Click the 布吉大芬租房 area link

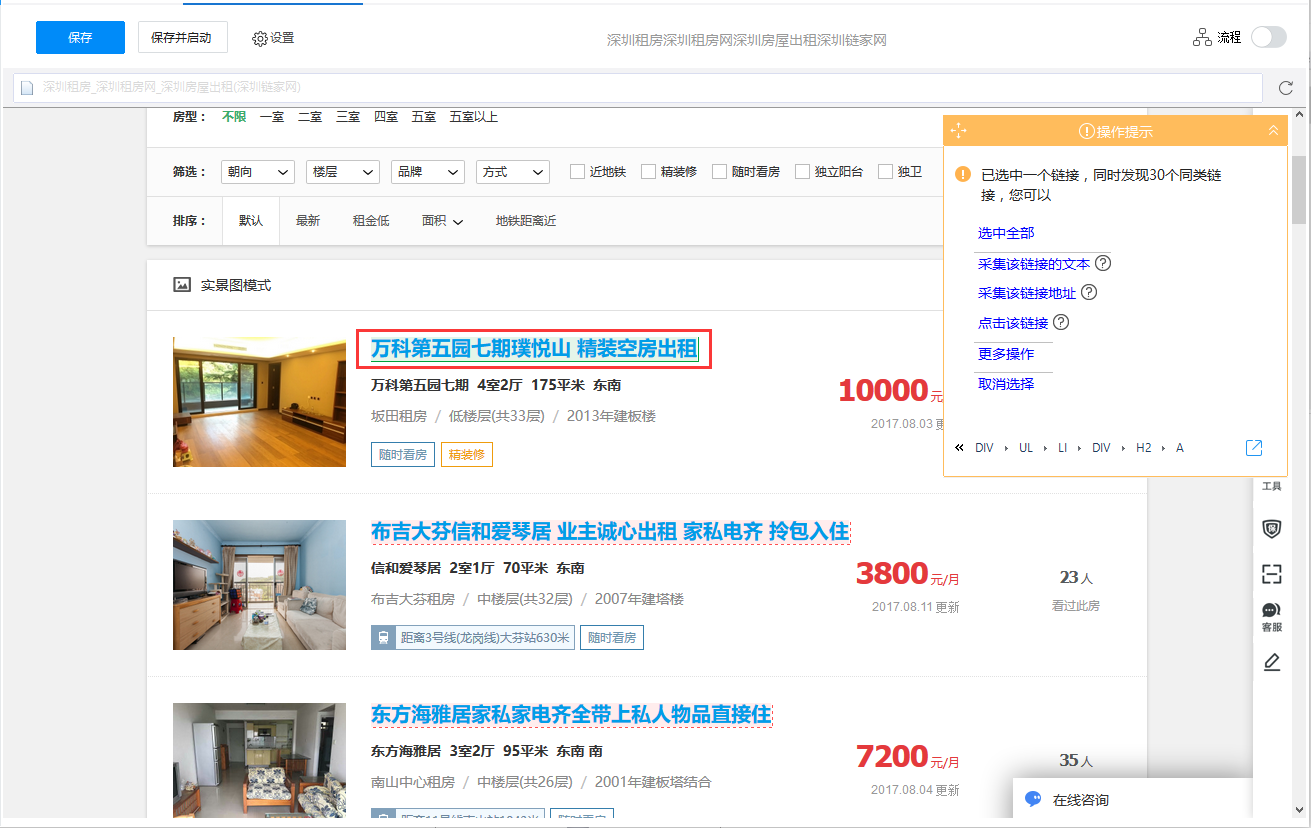click(413, 599)
